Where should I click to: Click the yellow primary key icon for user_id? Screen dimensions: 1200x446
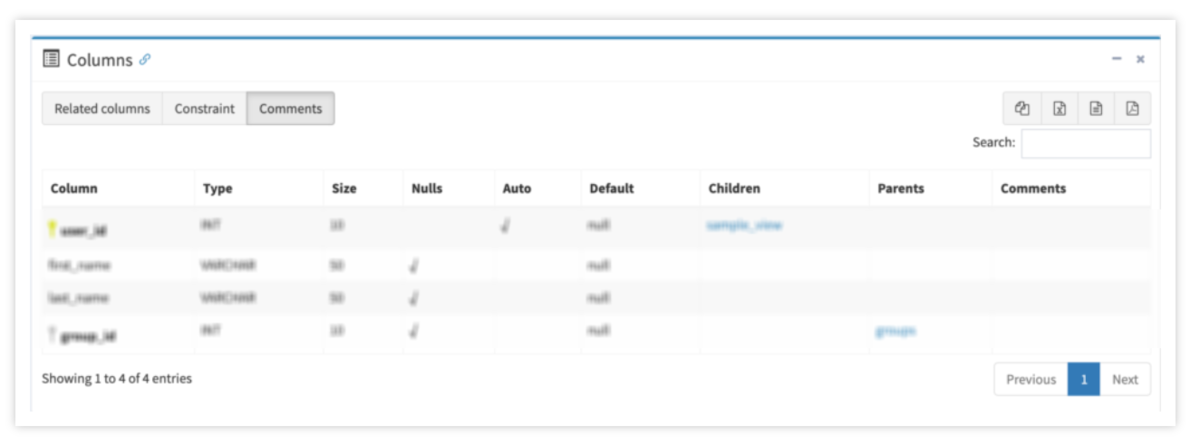(53, 229)
